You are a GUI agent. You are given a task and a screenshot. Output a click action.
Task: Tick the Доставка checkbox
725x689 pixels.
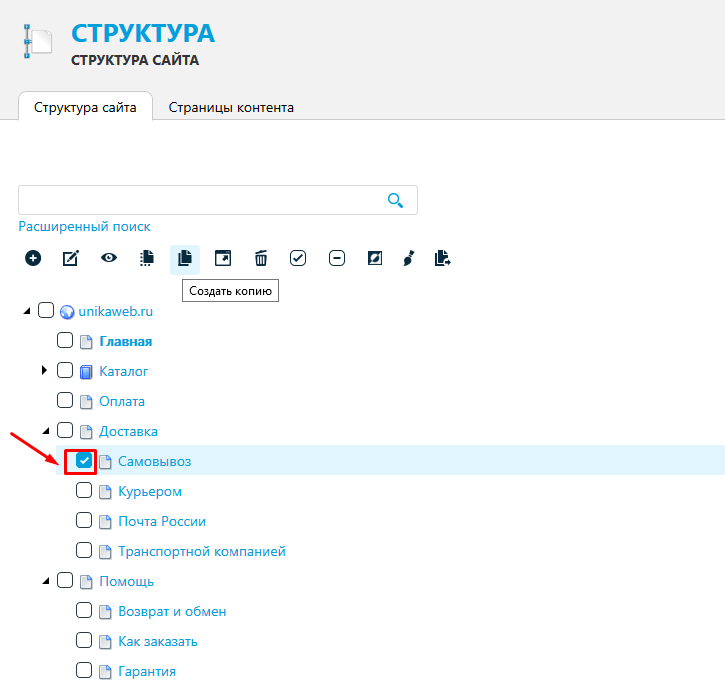(x=65, y=430)
